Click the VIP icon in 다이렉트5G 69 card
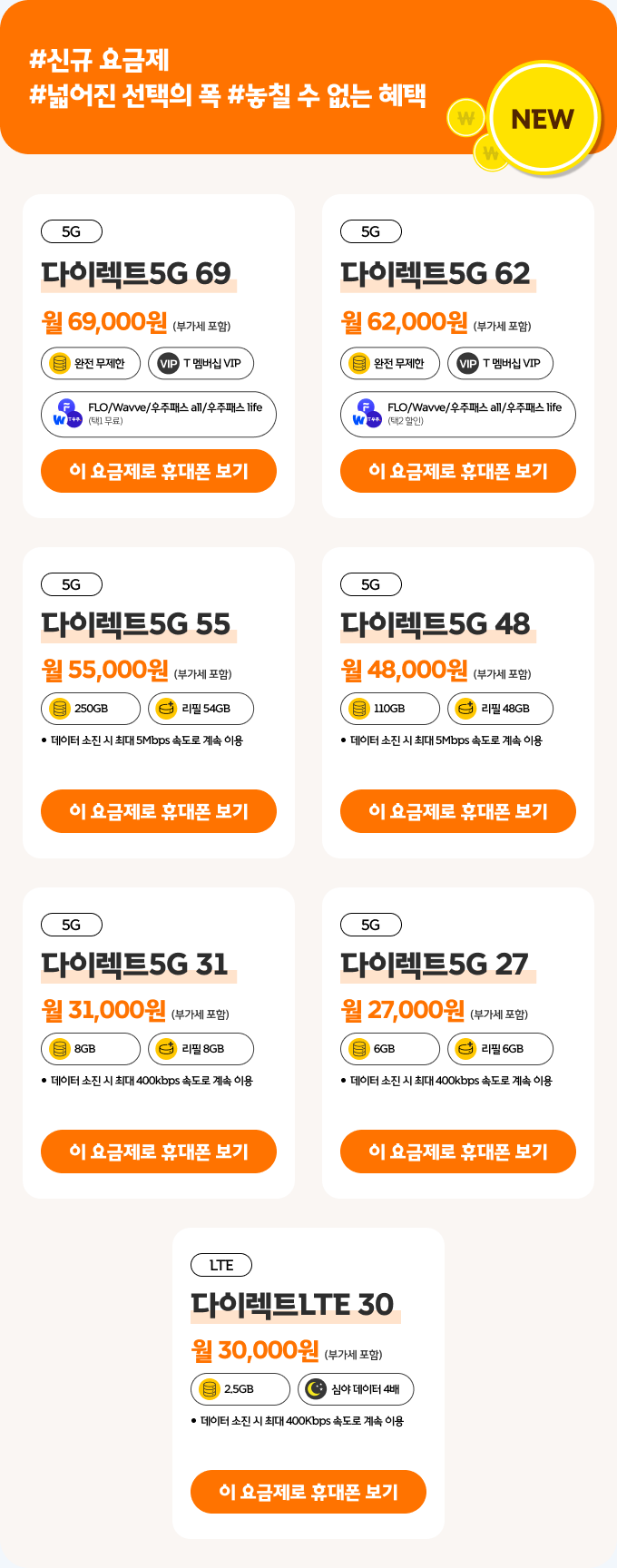Image resolution: width=617 pixels, height=1568 pixels. click(x=169, y=364)
